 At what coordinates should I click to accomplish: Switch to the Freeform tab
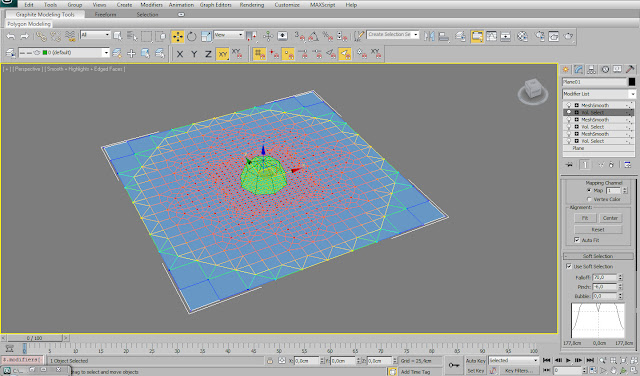click(105, 14)
